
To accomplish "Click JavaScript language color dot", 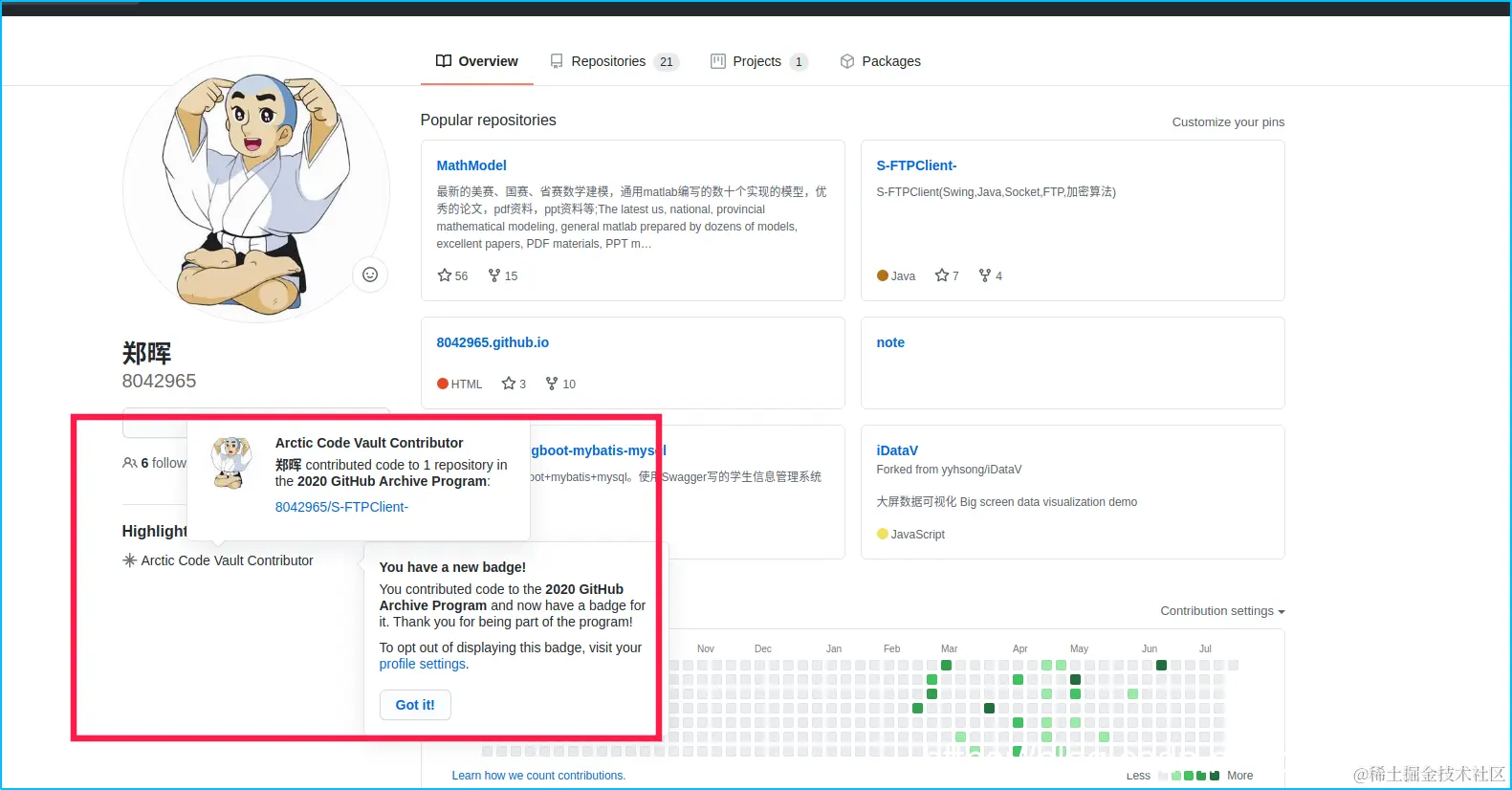I will coord(883,534).
